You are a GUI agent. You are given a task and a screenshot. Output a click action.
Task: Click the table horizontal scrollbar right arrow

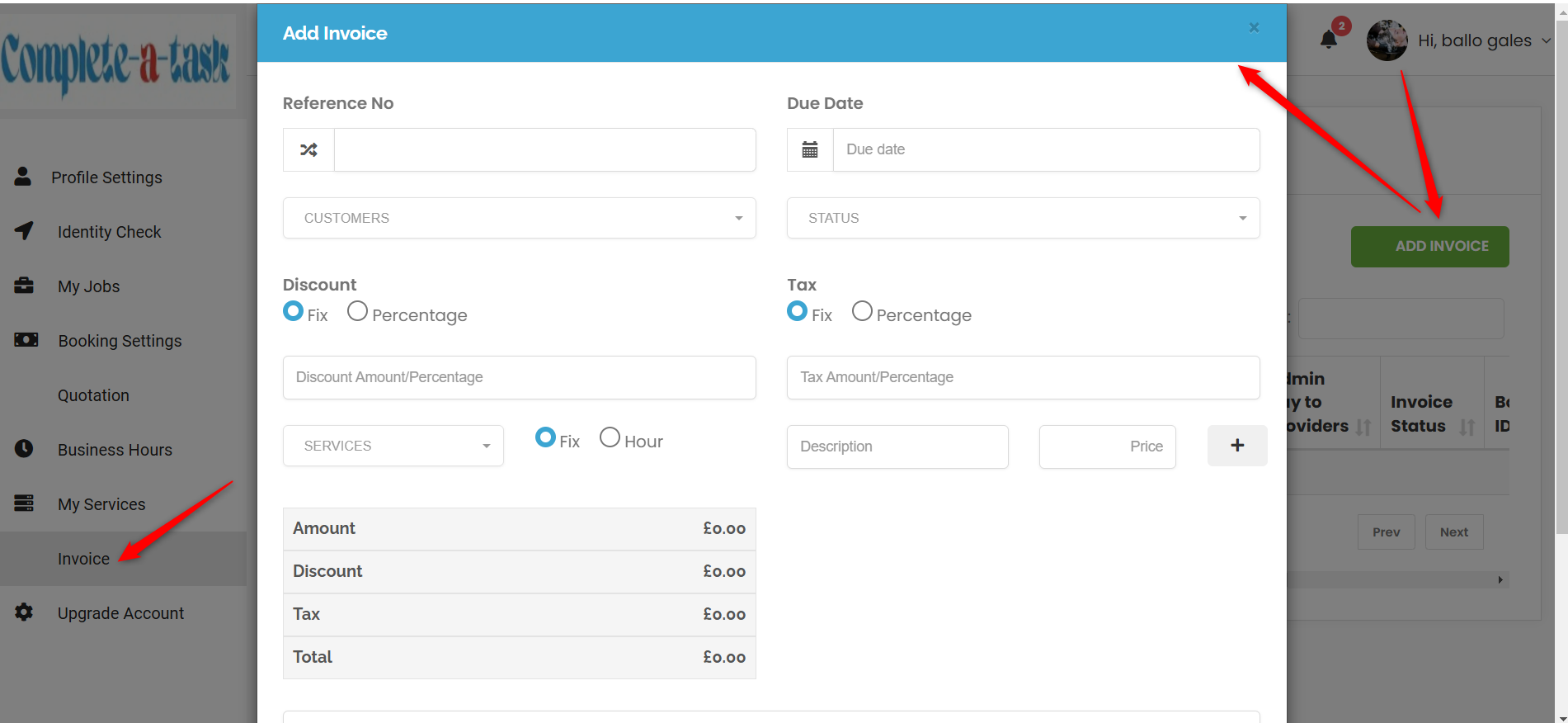click(1500, 580)
